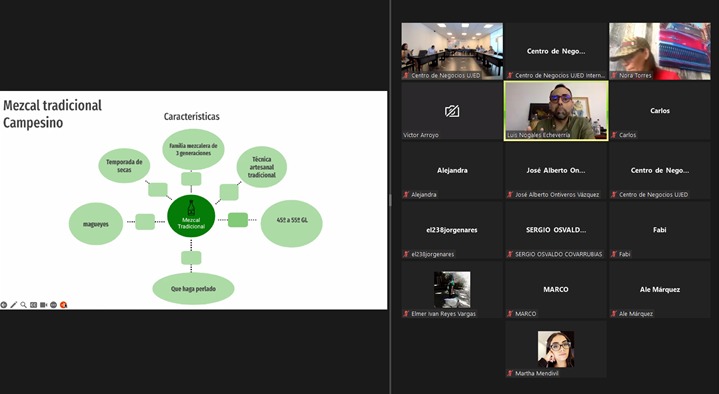Click the central Mezcal Tradicional circle in the slide
Viewport: 719px width, 394px height.
coord(191,216)
